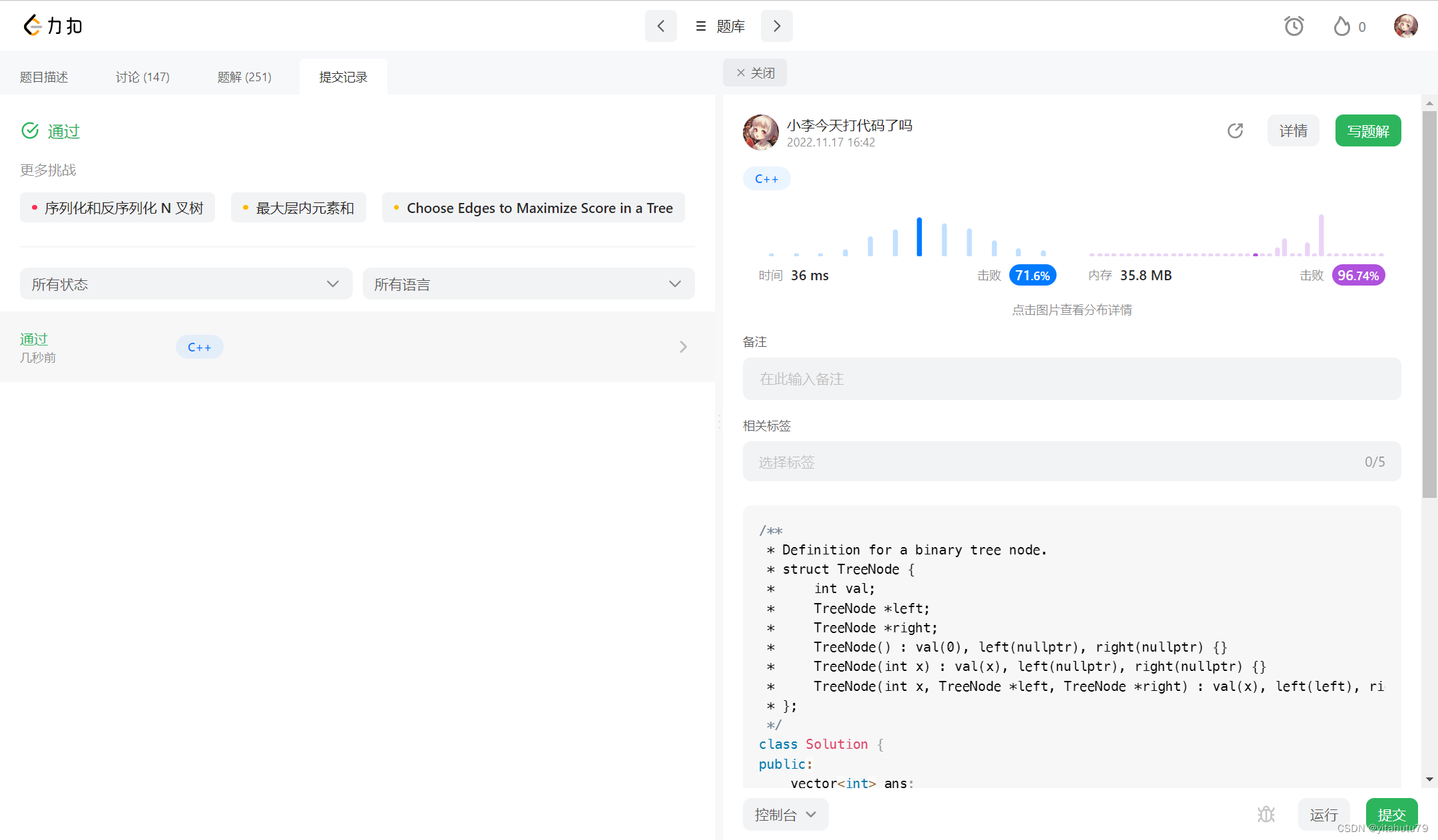The height and width of the screenshot is (840, 1438).
Task: Open Choose Edges to Maximize Score in a Tree
Action: coord(533,208)
